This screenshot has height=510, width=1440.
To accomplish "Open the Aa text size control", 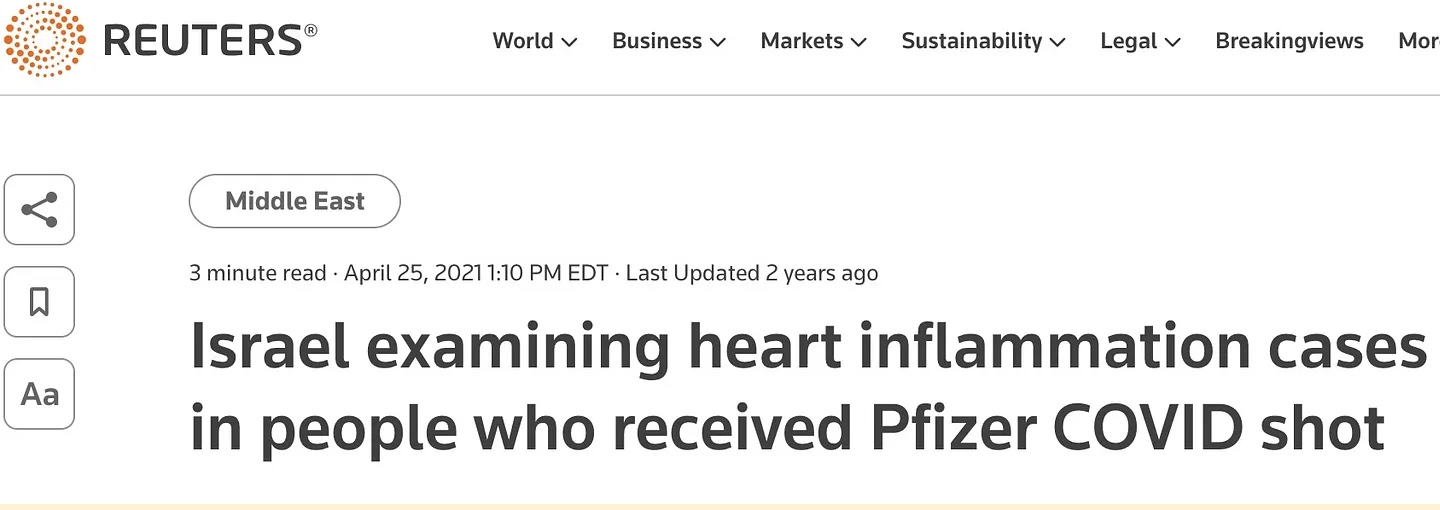I will 39,394.
